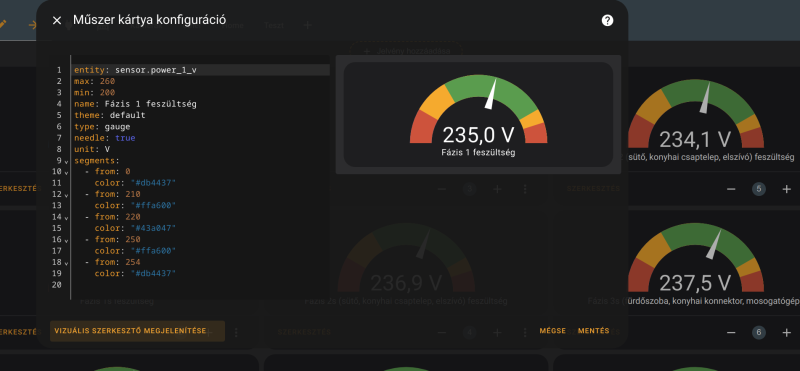The image size is (800, 371).
Task: Open the help icon in dialog header
Action: point(607,20)
